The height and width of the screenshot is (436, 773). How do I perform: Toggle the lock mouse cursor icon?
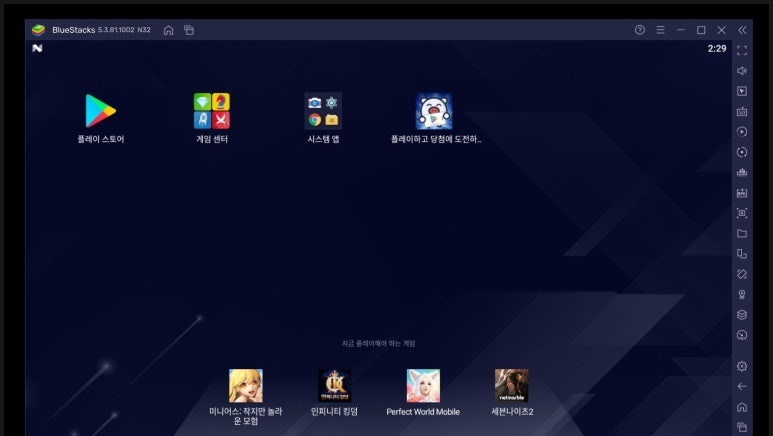[742, 91]
